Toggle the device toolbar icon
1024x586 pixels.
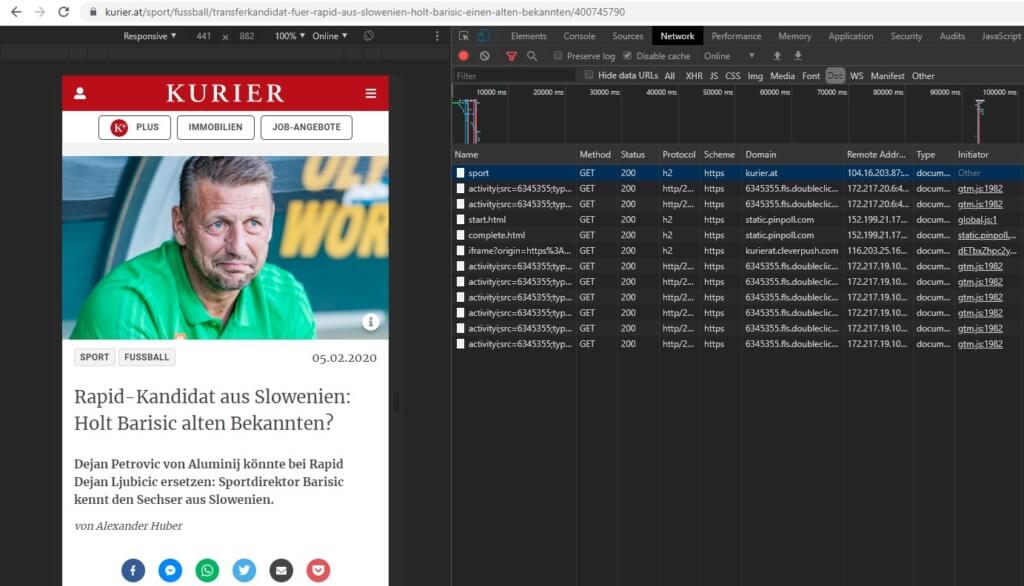[x=484, y=36]
